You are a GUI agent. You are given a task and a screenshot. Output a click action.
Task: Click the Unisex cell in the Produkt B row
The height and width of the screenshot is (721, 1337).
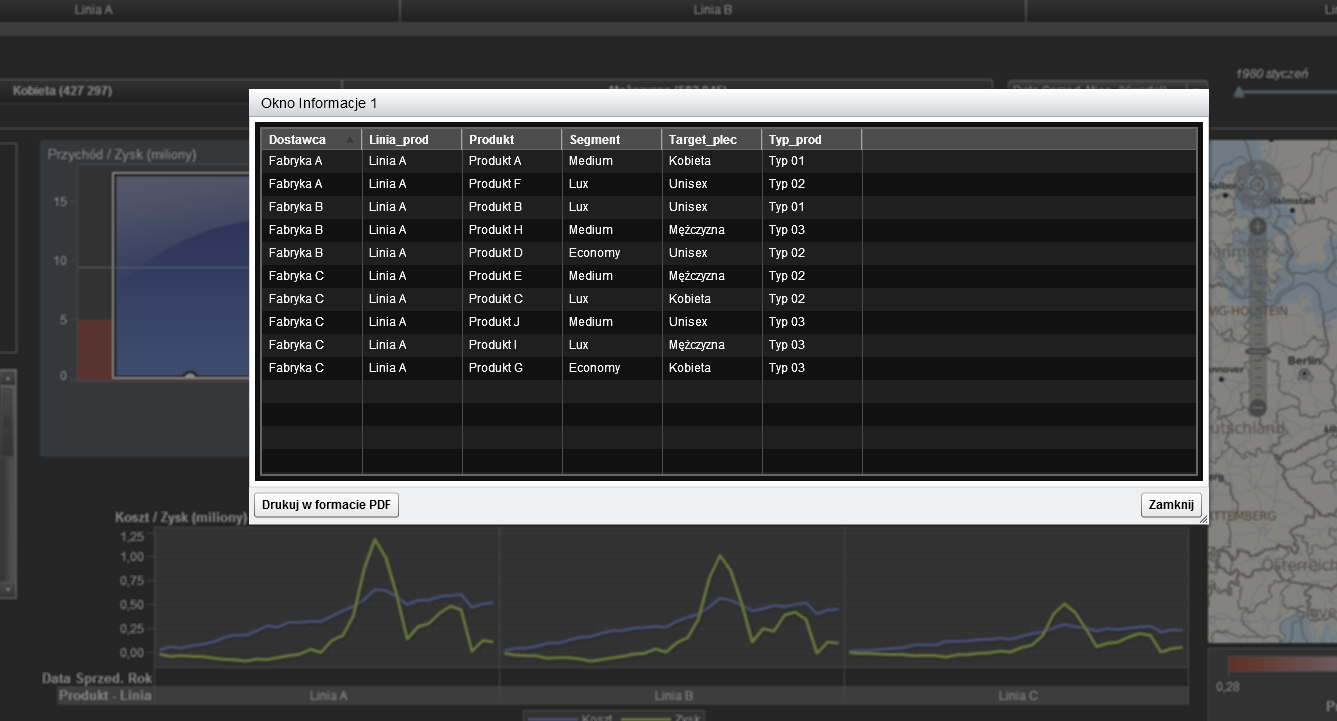click(x=711, y=207)
